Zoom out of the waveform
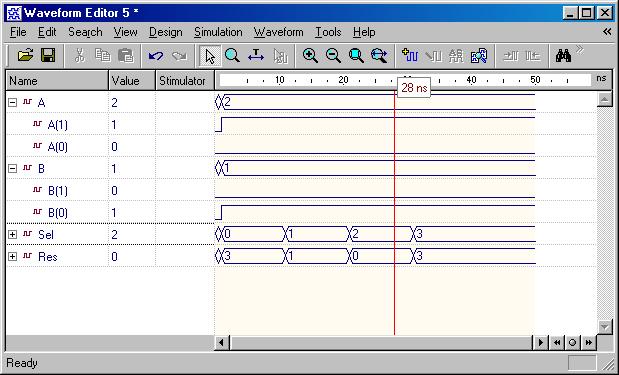 point(333,56)
